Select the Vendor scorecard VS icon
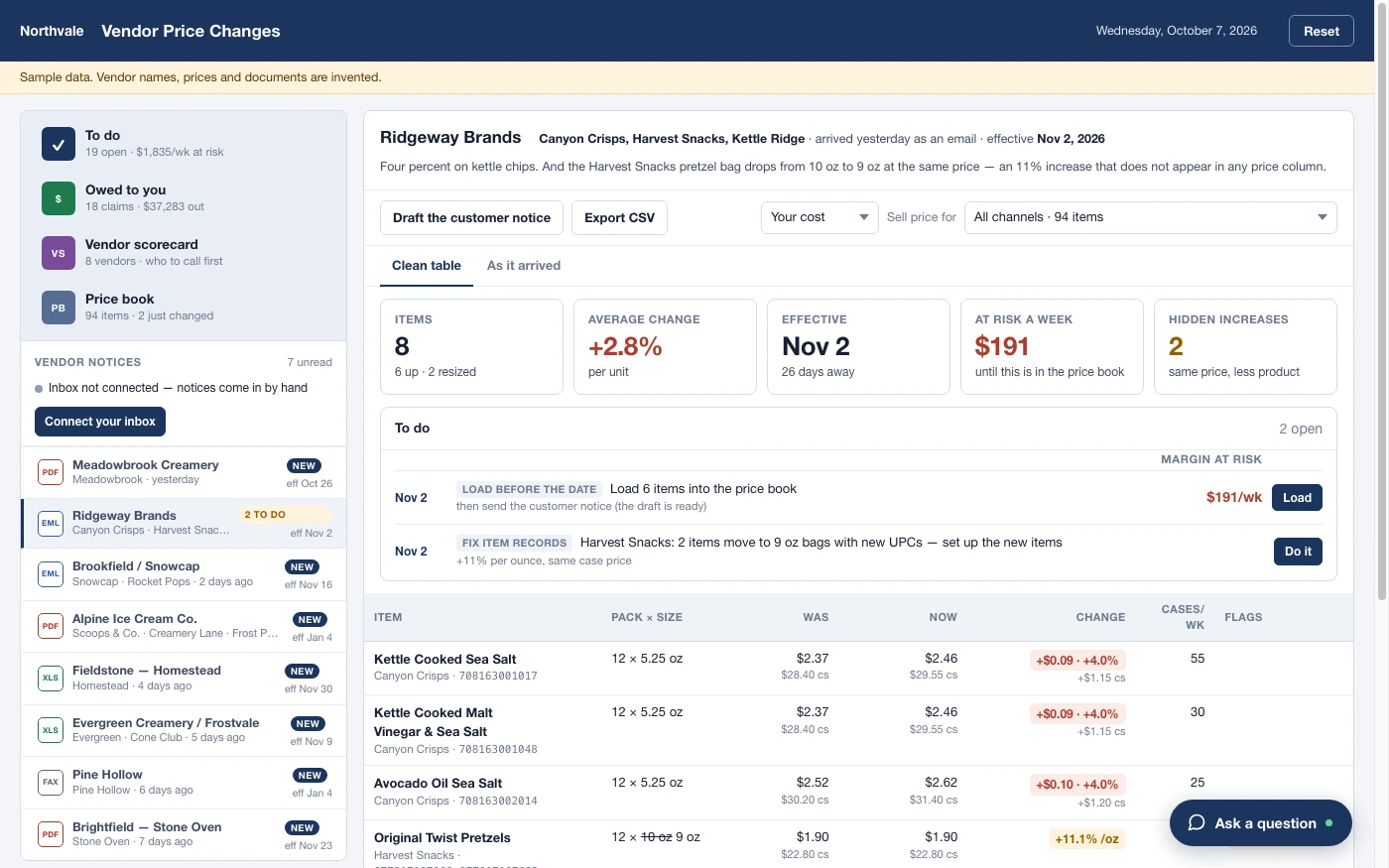 point(59,253)
